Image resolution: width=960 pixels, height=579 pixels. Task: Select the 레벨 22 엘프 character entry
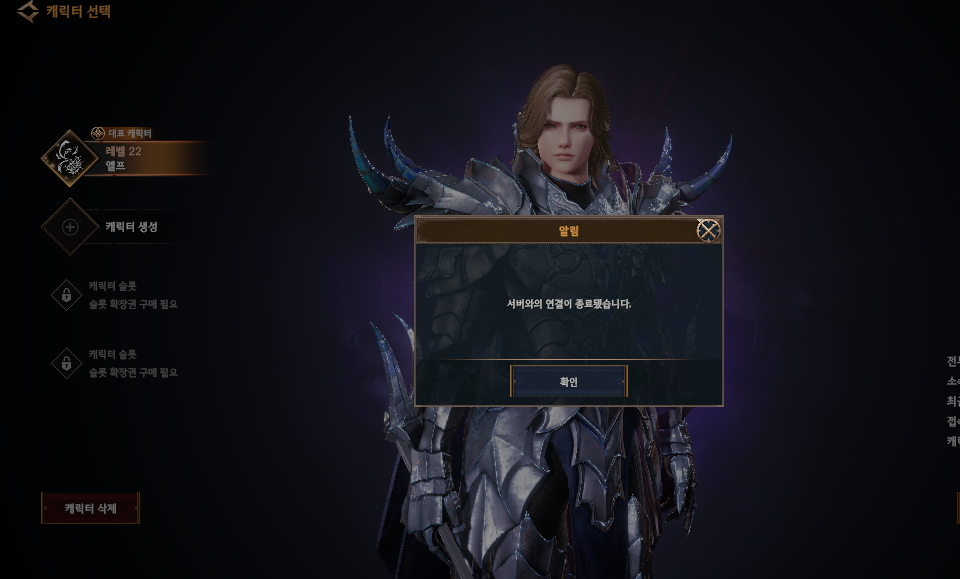pyautogui.click(x=128, y=158)
